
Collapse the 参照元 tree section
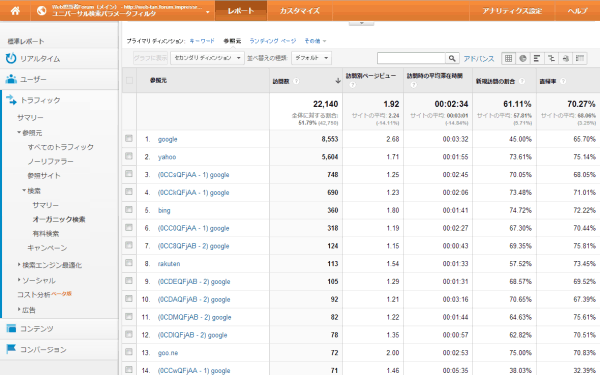pyautogui.click(x=19, y=132)
